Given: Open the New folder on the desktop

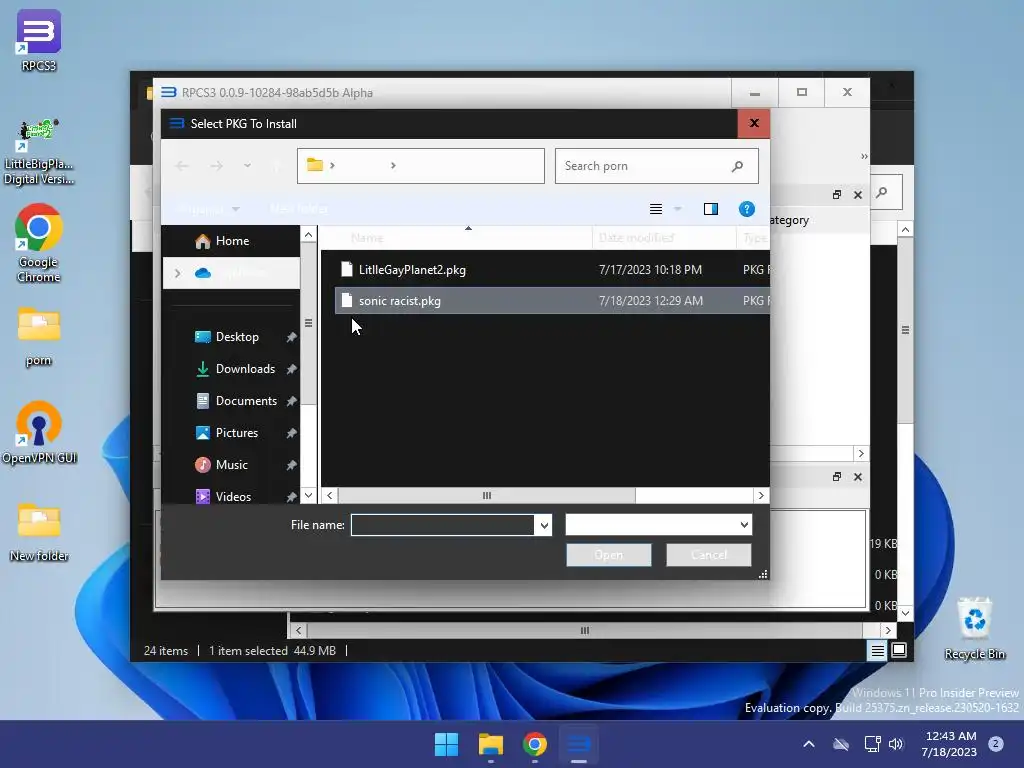Looking at the screenshot, I should [x=39, y=532].
